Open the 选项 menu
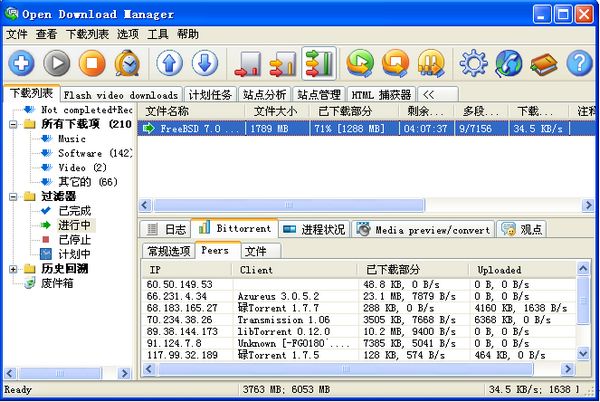This screenshot has height=402, width=600. [x=128, y=34]
